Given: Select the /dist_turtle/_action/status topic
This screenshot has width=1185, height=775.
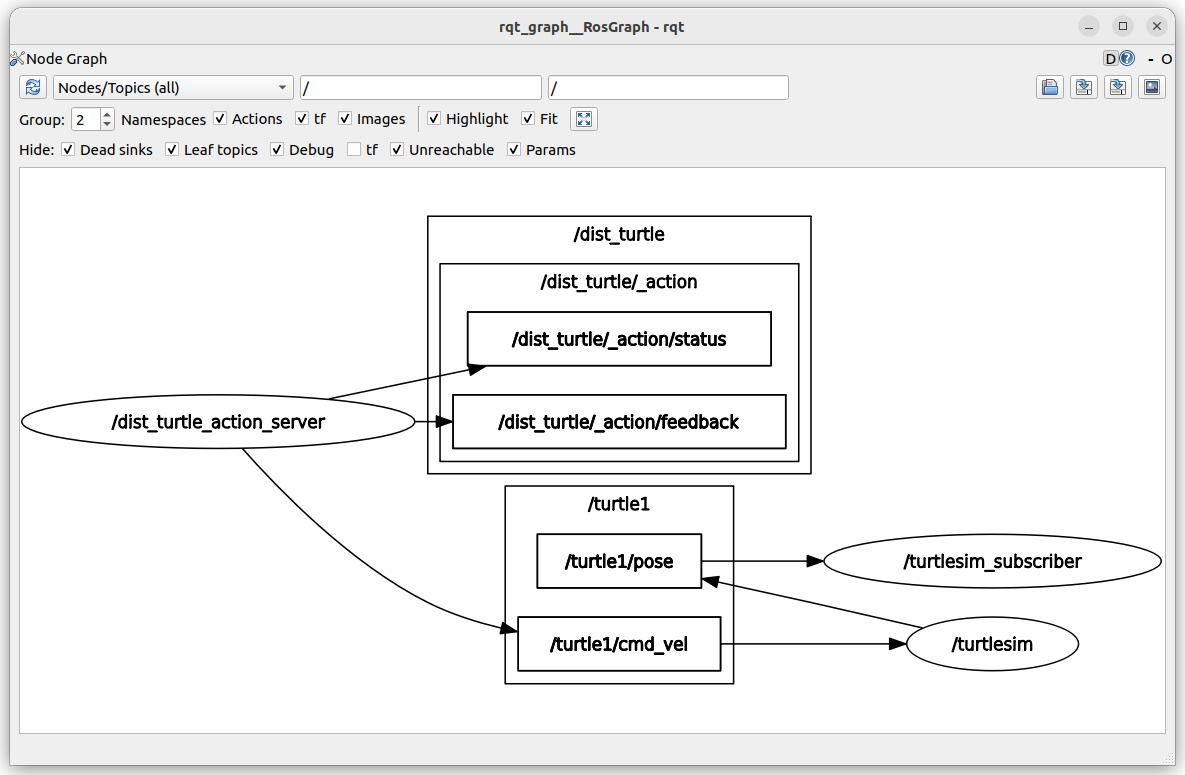Looking at the screenshot, I should coord(619,339).
